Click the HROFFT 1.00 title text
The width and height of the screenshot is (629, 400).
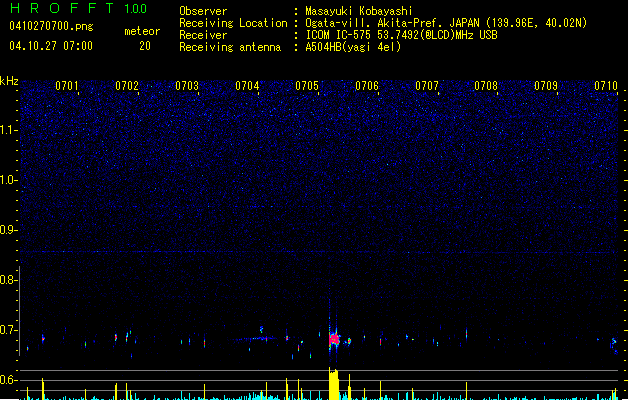tap(79, 8)
